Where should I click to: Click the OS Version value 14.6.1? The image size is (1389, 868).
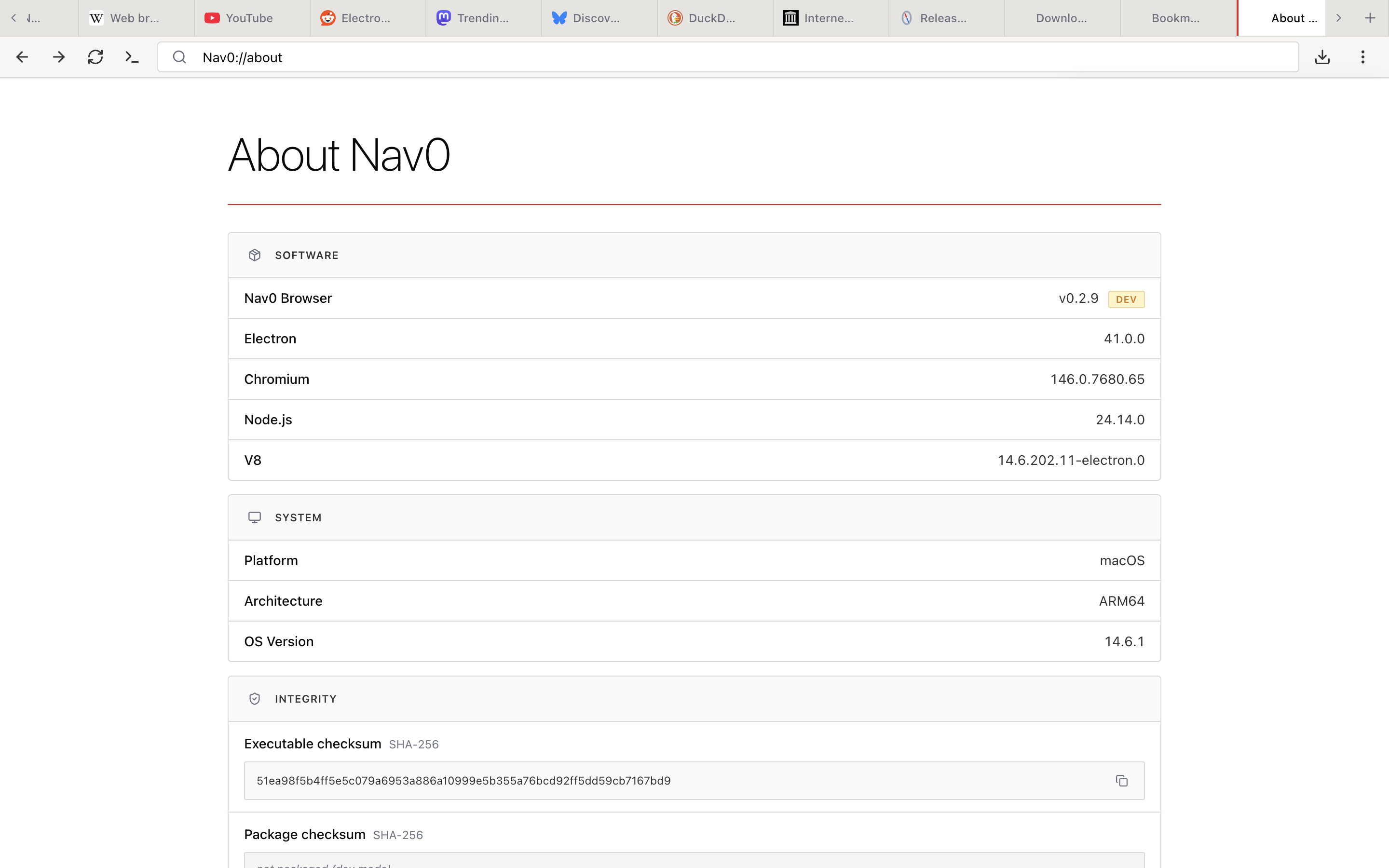click(x=1124, y=641)
